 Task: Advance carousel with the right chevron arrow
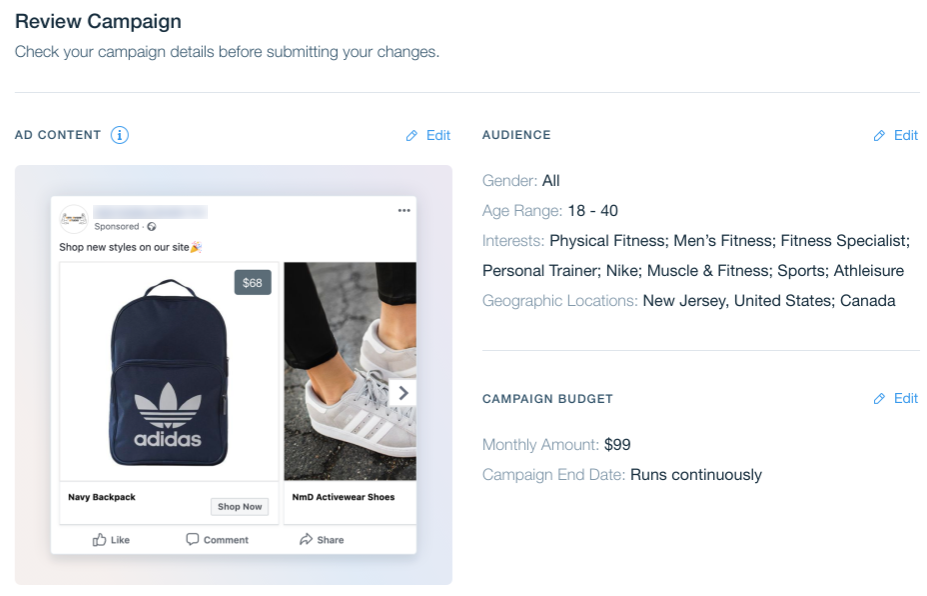point(403,393)
